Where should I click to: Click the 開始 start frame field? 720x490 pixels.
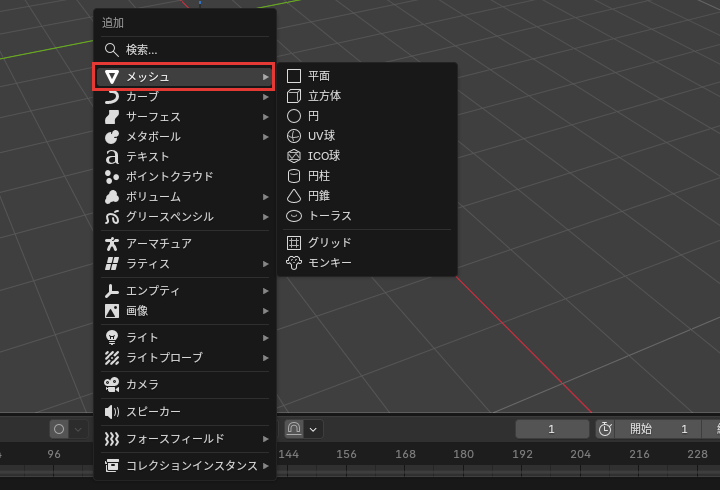tap(658, 429)
